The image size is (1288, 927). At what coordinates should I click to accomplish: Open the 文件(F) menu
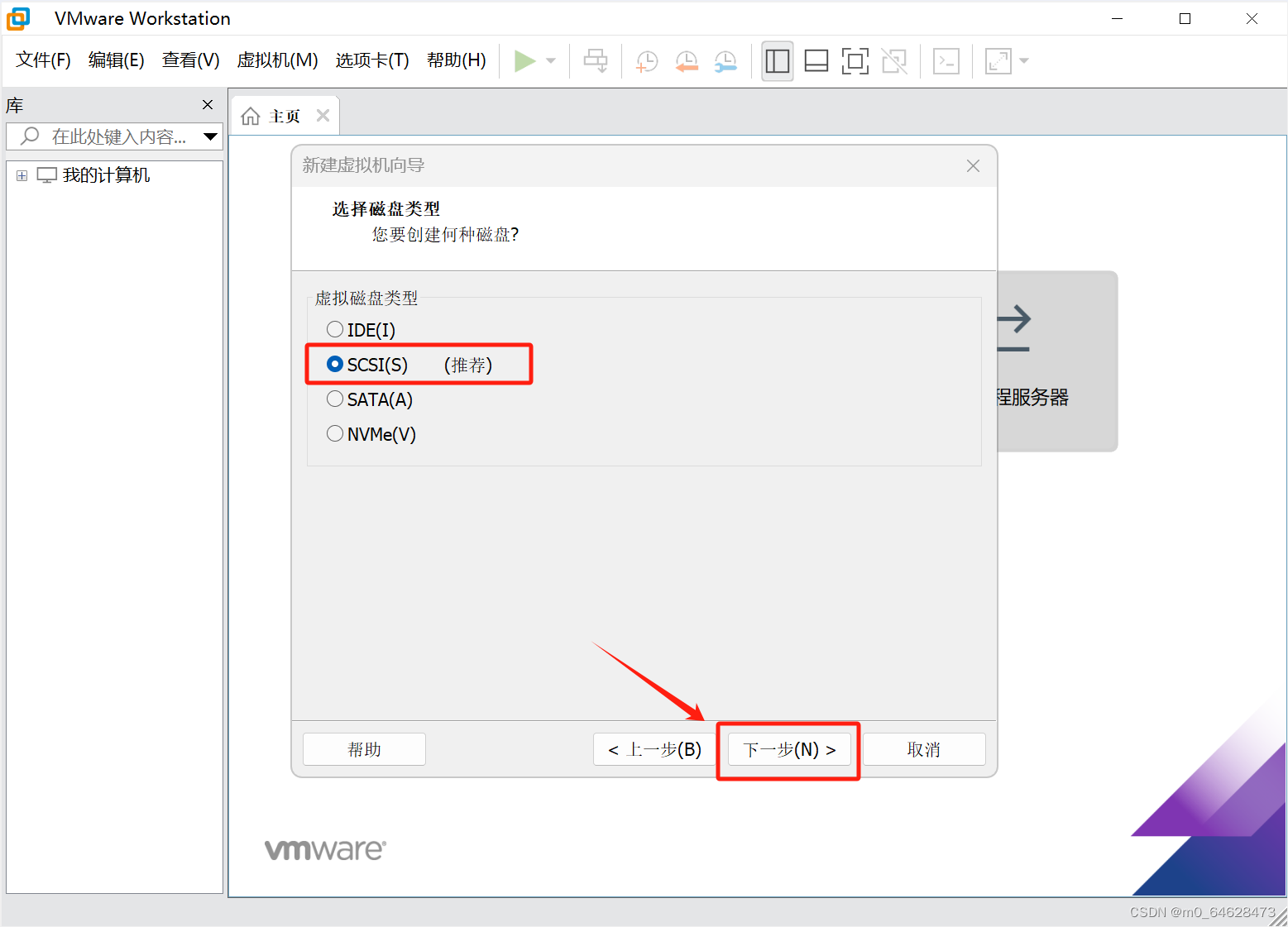coord(43,60)
